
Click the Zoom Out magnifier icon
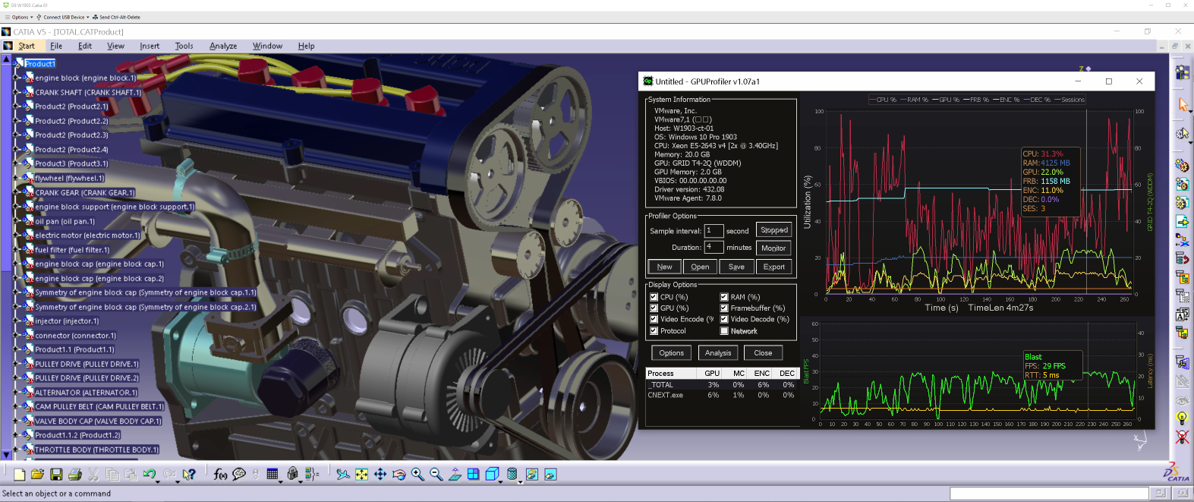pyautogui.click(x=436, y=475)
